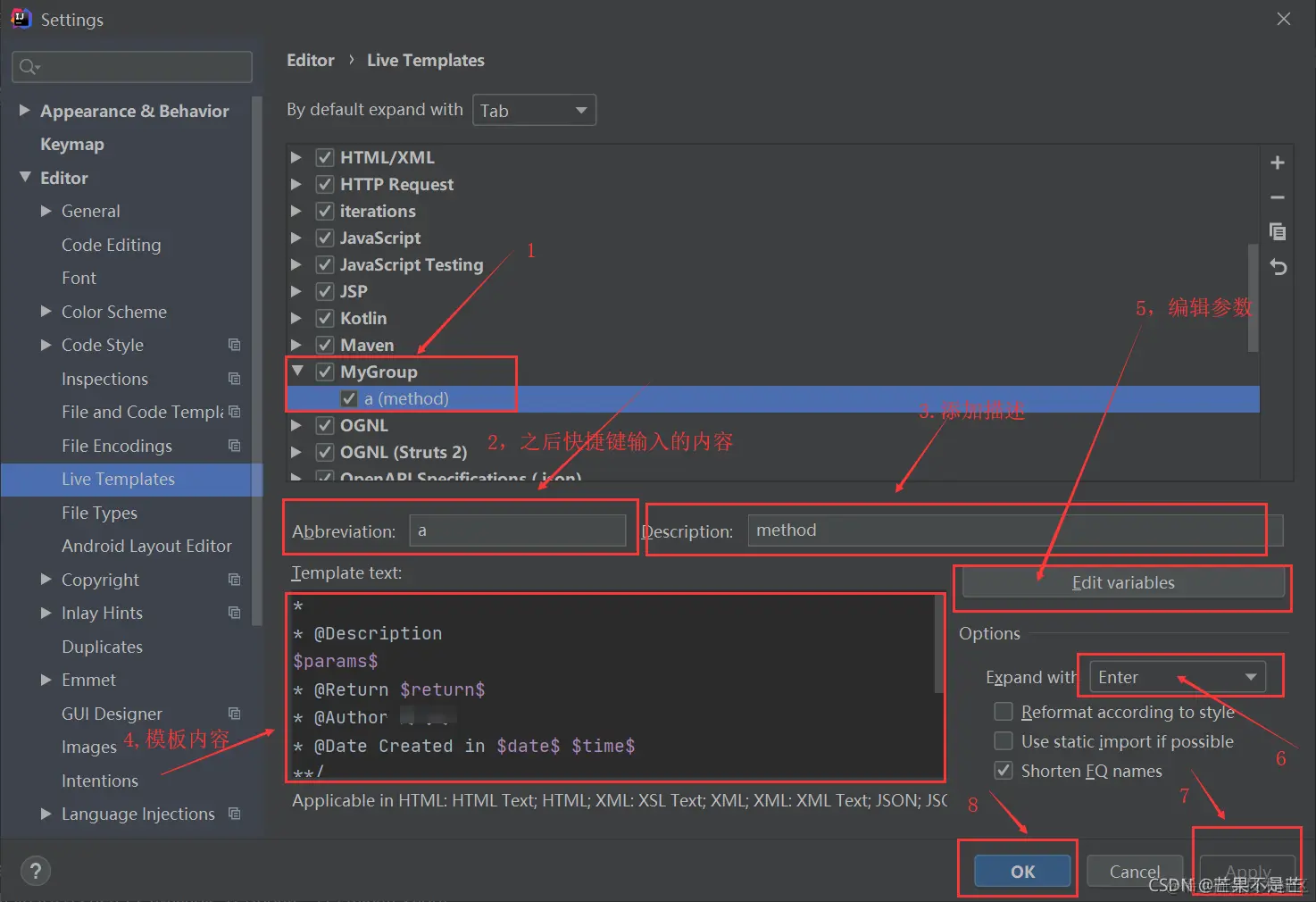Click the template text editor scrollbar
Screen dimensions: 1316x902
(x=939, y=643)
